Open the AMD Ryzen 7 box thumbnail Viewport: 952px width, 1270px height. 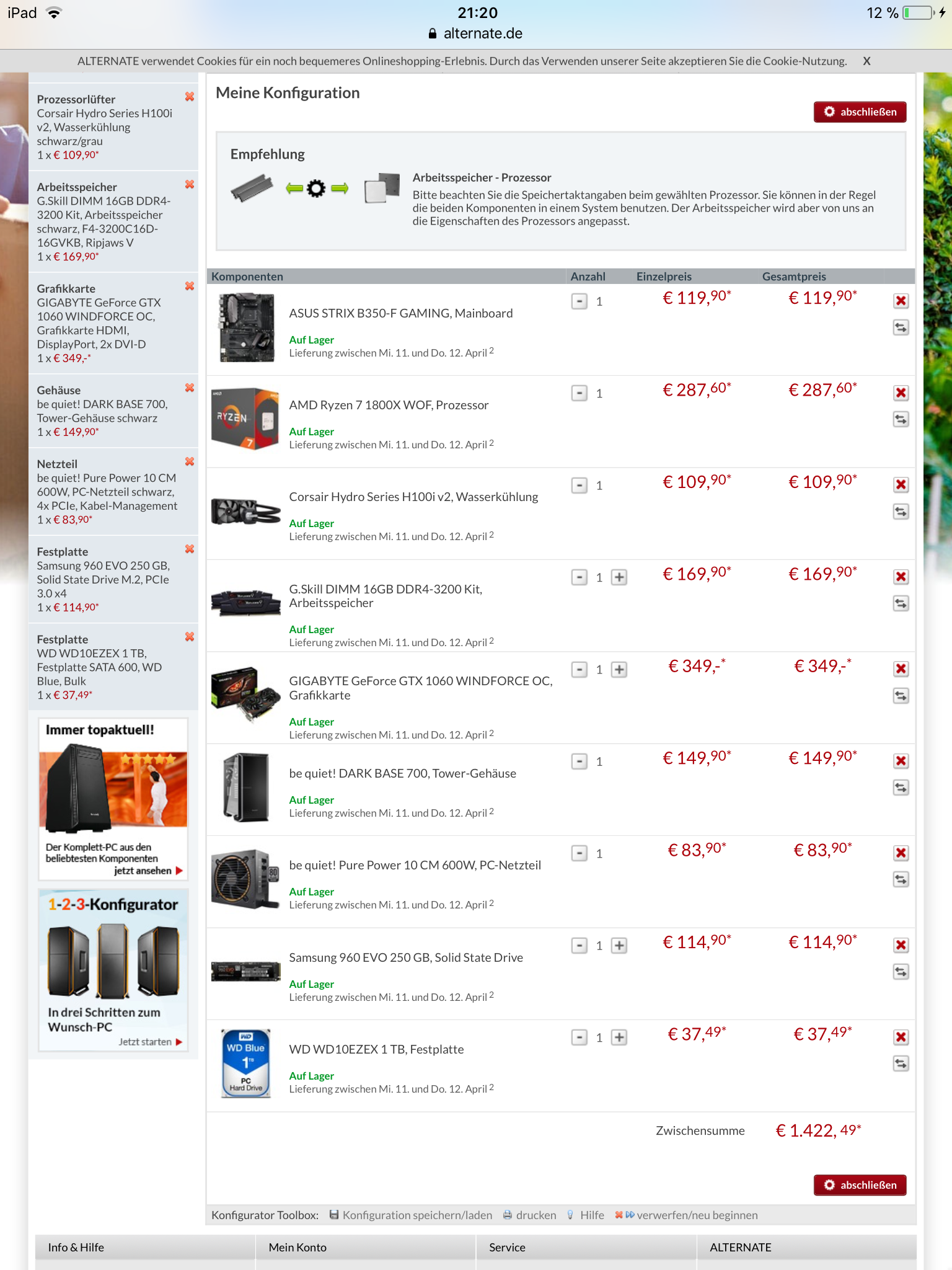point(245,419)
